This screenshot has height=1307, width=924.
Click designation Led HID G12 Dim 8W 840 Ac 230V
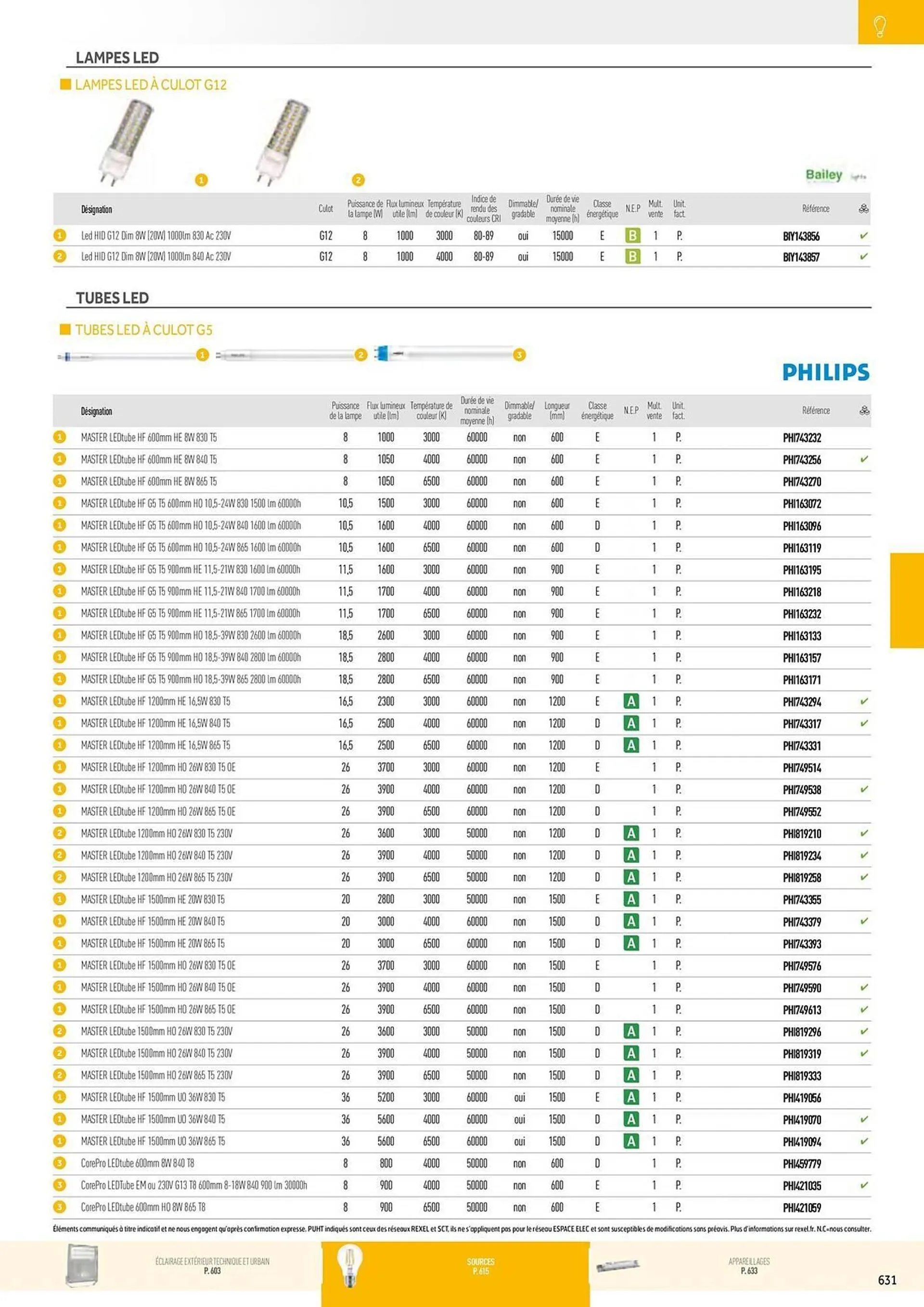[x=156, y=257]
